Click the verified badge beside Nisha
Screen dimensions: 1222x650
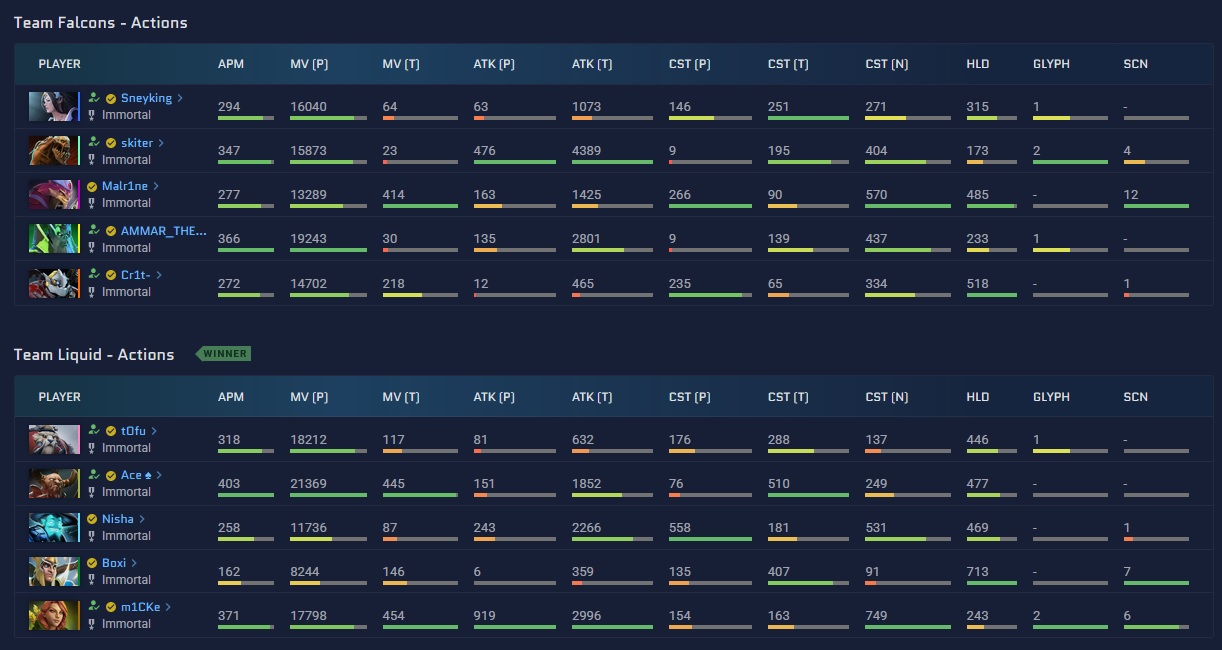coord(92,519)
